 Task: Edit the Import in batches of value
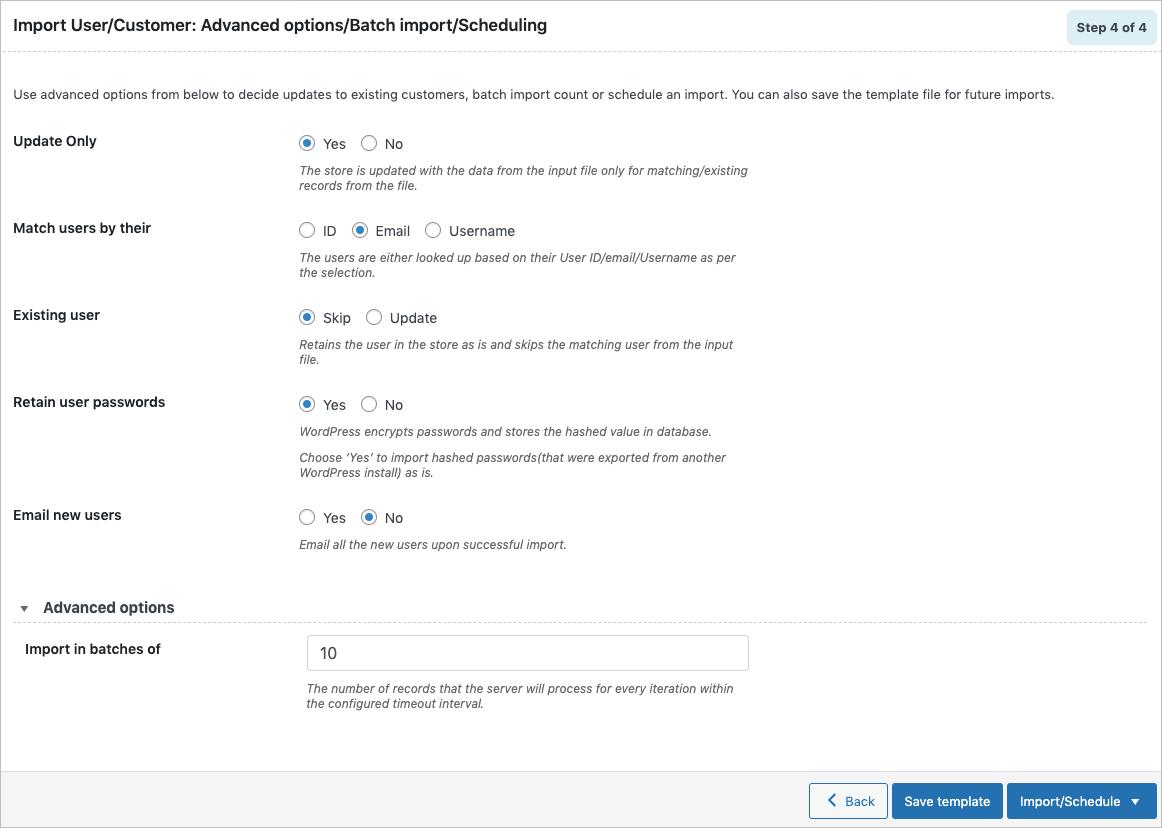[x=527, y=653]
